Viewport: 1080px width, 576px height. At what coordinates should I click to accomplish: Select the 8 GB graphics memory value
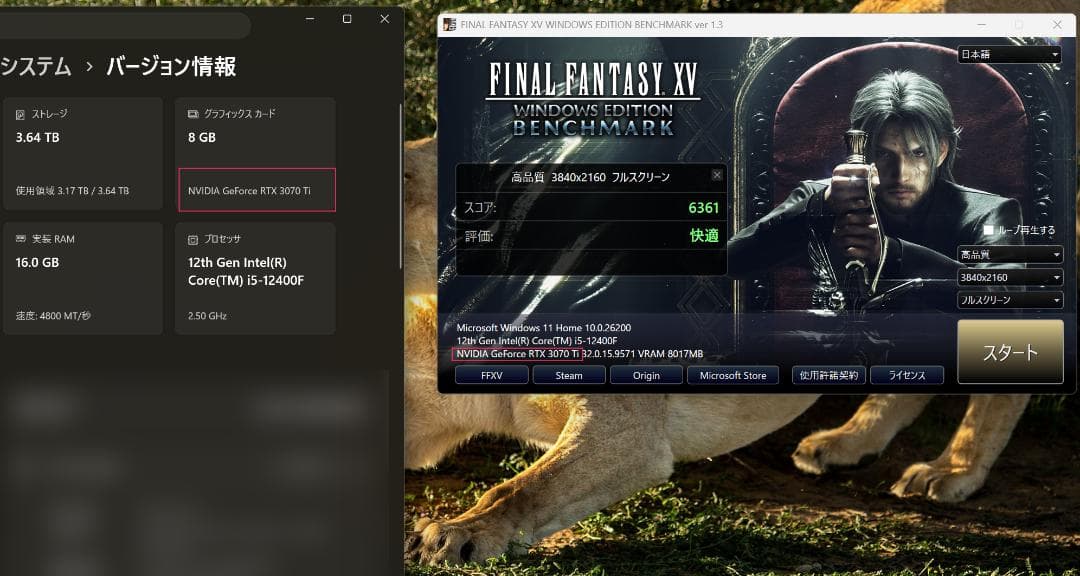pyautogui.click(x=202, y=137)
